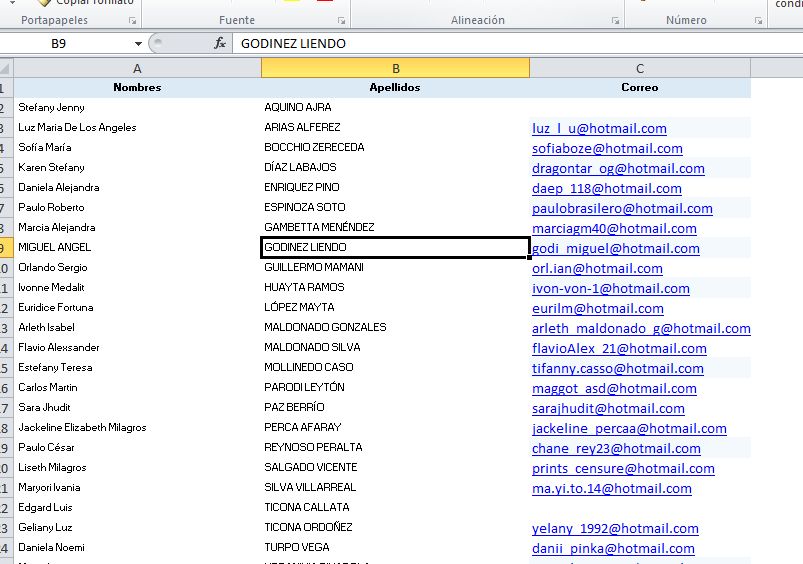Open the paulobrasilero@hotmail.com link
This screenshot has height=564, width=803.
[x=622, y=208]
